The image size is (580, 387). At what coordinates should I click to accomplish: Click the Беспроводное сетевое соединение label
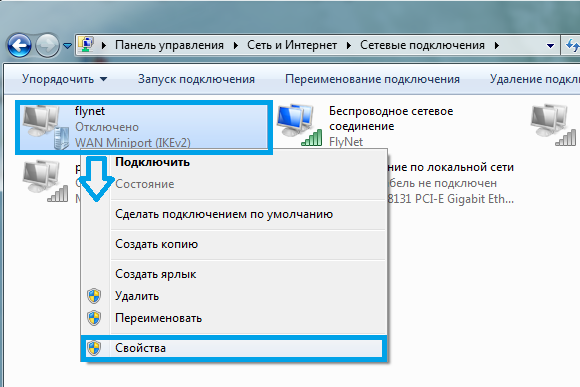tap(391, 118)
